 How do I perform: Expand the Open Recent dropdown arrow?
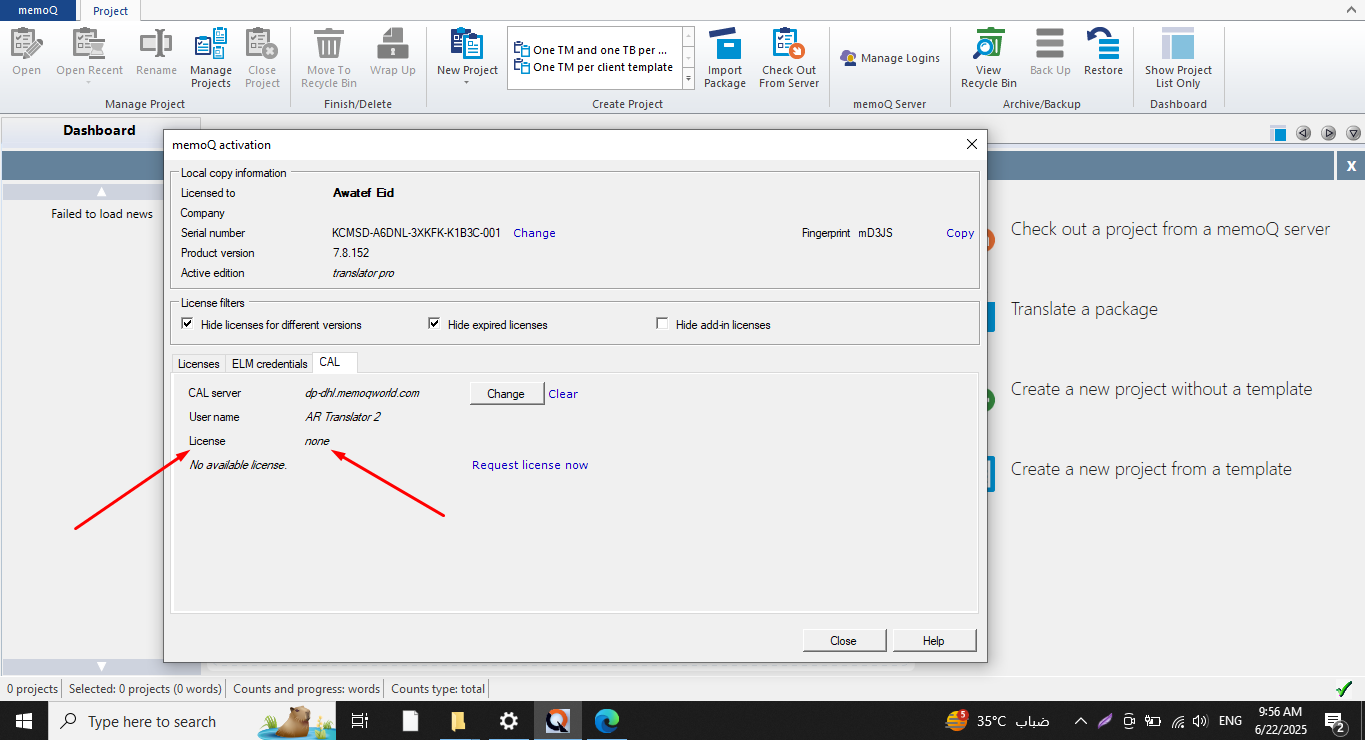[x=89, y=83]
